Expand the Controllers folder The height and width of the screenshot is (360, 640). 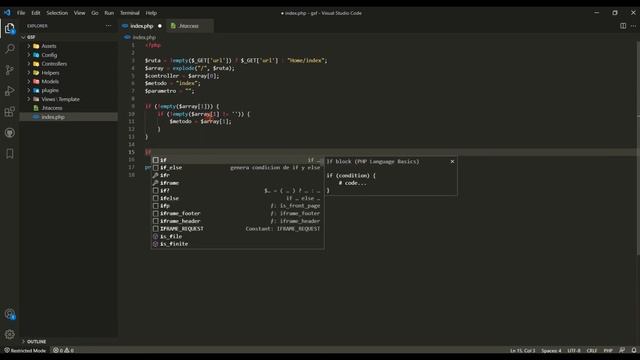coord(54,64)
